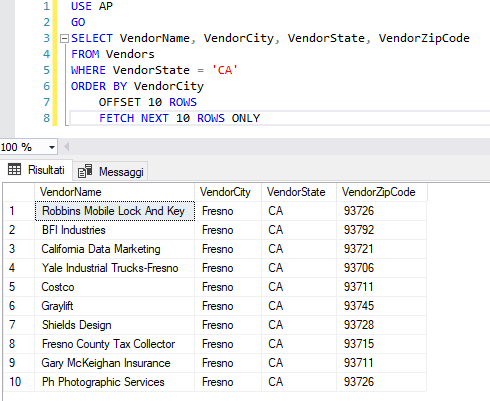
Task: Select the VendorCity column header
Action: pos(228,192)
